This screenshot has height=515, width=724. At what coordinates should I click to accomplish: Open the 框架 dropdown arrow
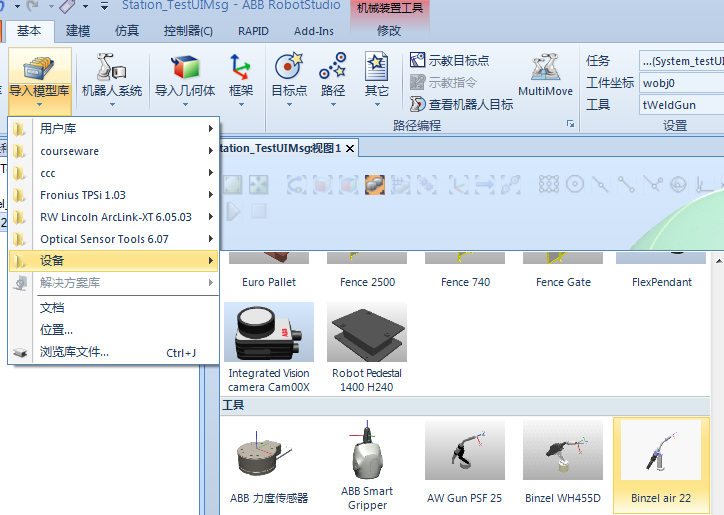click(x=241, y=105)
